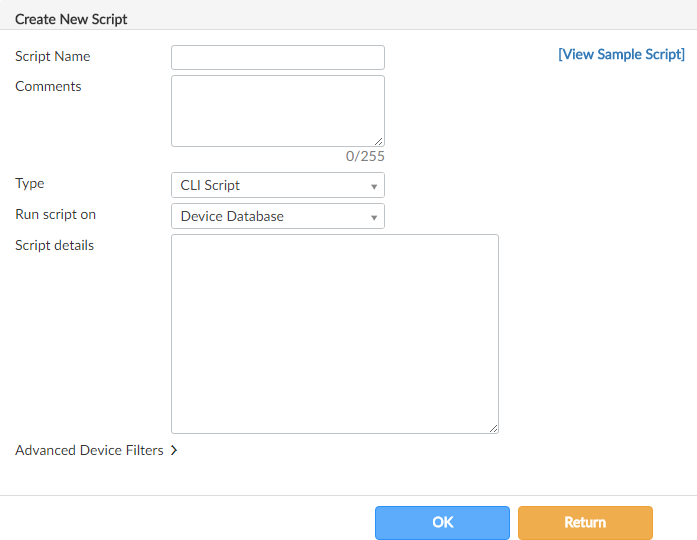Open the View Sample Script link

point(621,54)
